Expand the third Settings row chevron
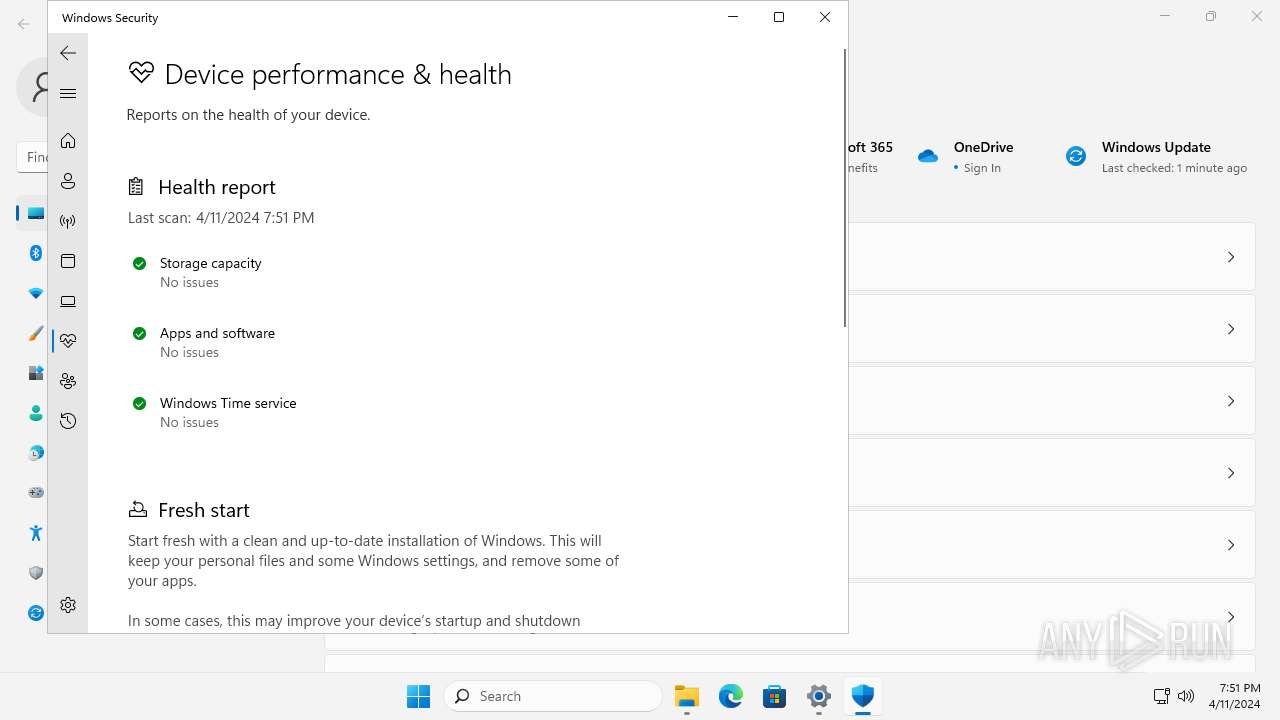Image resolution: width=1280 pixels, height=720 pixels. 1231,401
